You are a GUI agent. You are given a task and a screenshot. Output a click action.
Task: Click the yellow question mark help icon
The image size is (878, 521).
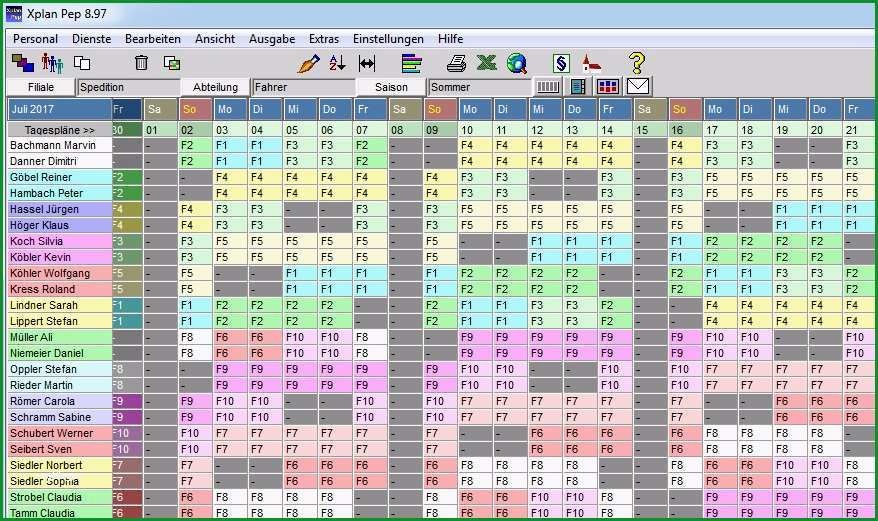click(637, 63)
